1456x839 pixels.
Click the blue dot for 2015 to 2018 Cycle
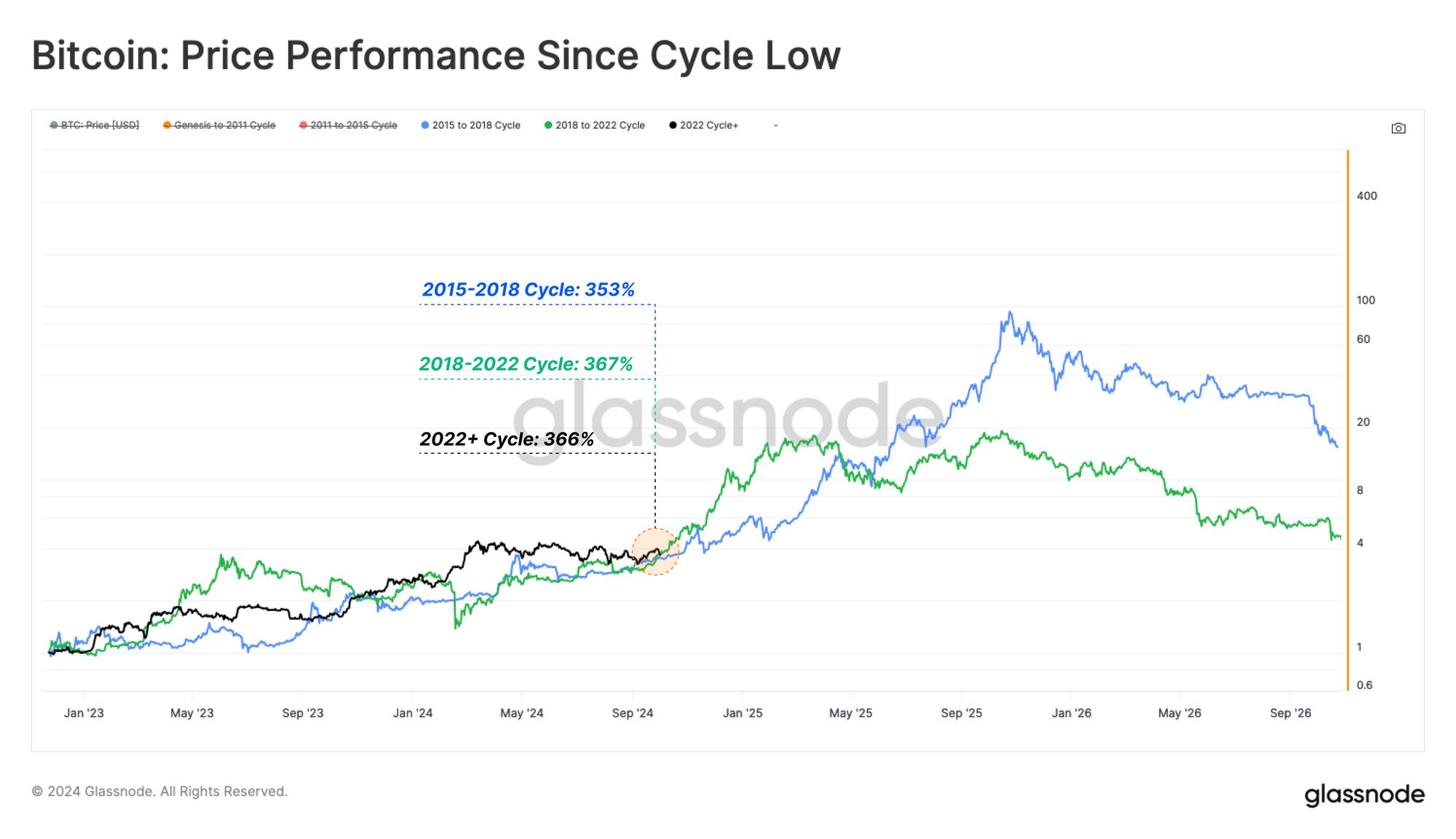425,125
